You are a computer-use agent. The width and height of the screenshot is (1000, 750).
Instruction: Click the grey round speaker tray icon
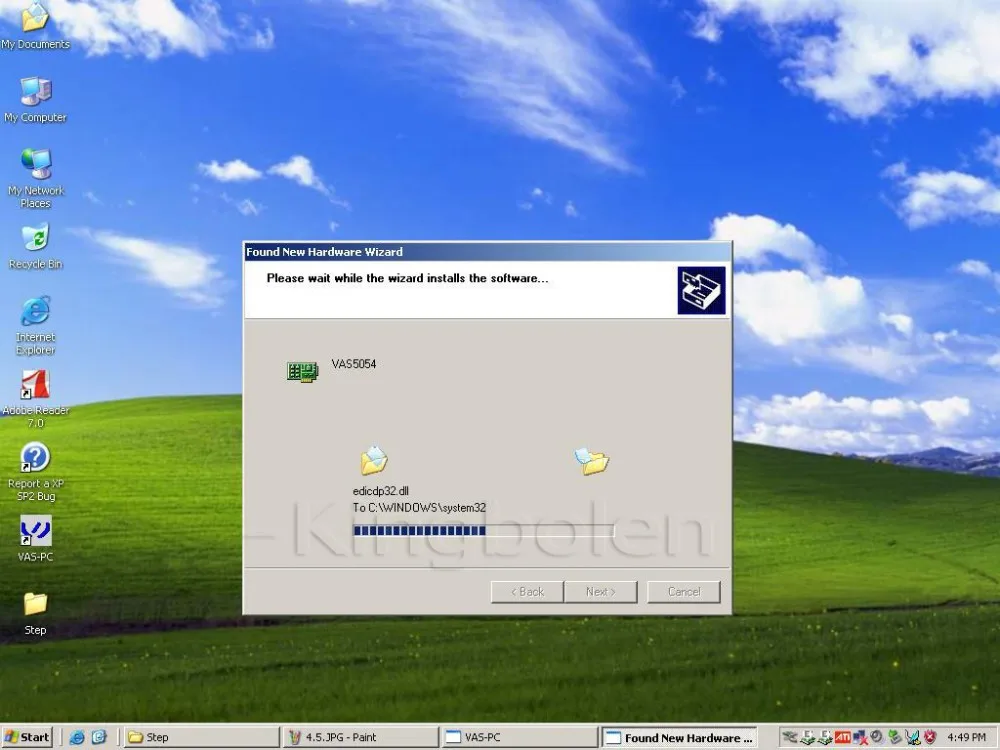[877, 737]
